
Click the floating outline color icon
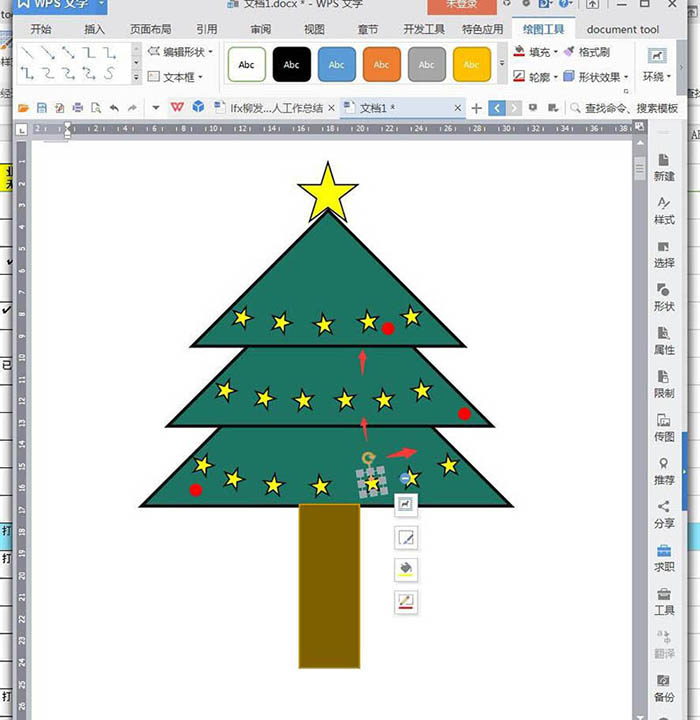[406, 602]
